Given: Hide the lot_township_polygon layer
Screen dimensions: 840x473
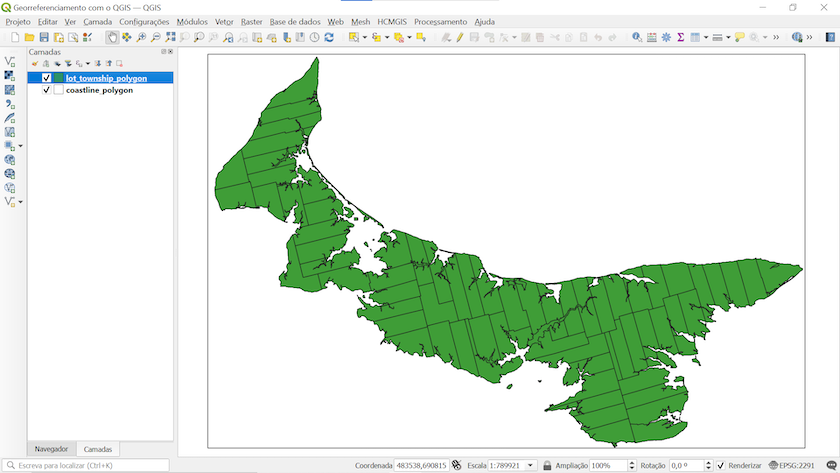Looking at the screenshot, I should click(x=46, y=77).
